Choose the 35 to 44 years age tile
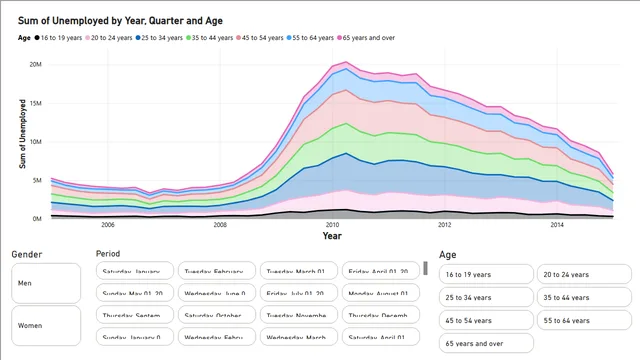The image size is (640, 360). click(x=584, y=298)
